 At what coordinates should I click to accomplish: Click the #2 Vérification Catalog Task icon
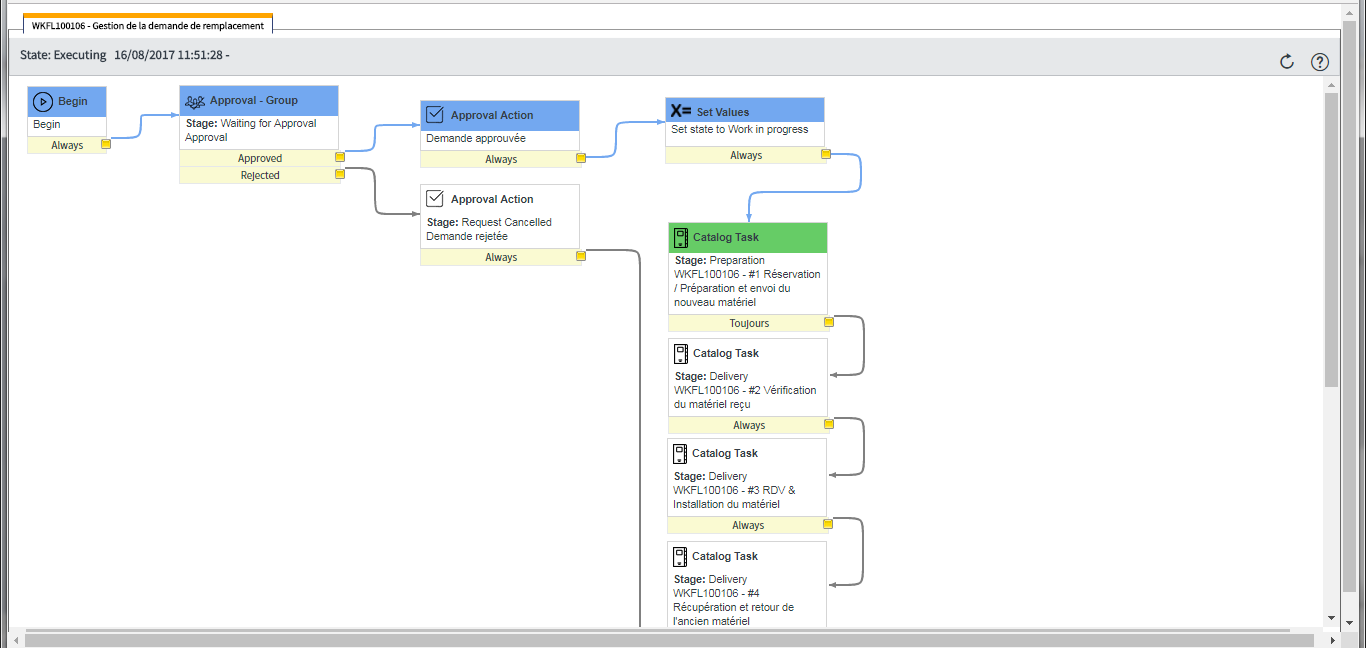pos(681,353)
